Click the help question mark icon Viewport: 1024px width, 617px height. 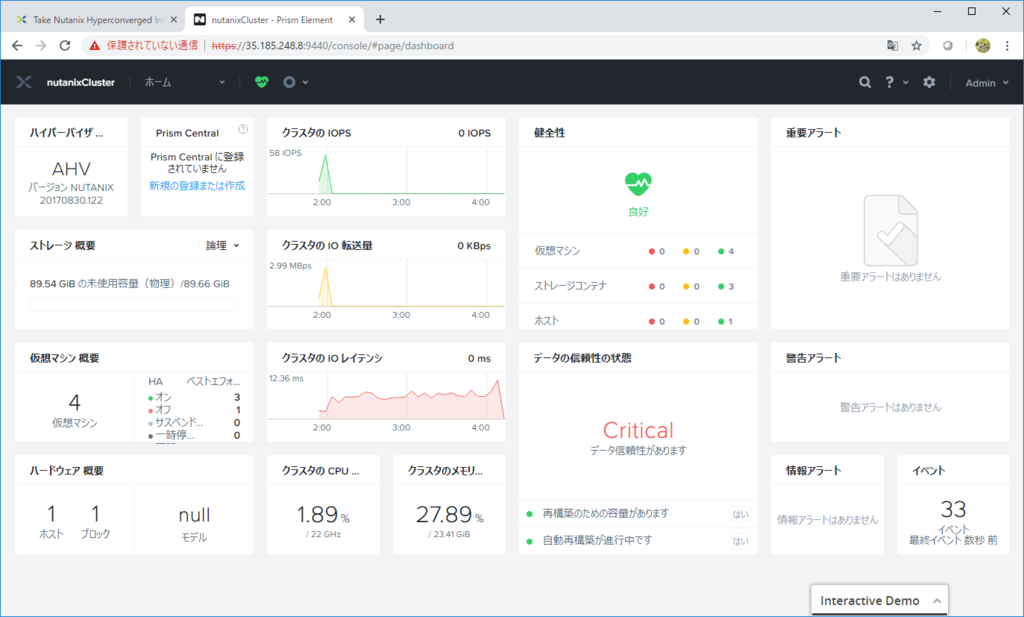[889, 82]
